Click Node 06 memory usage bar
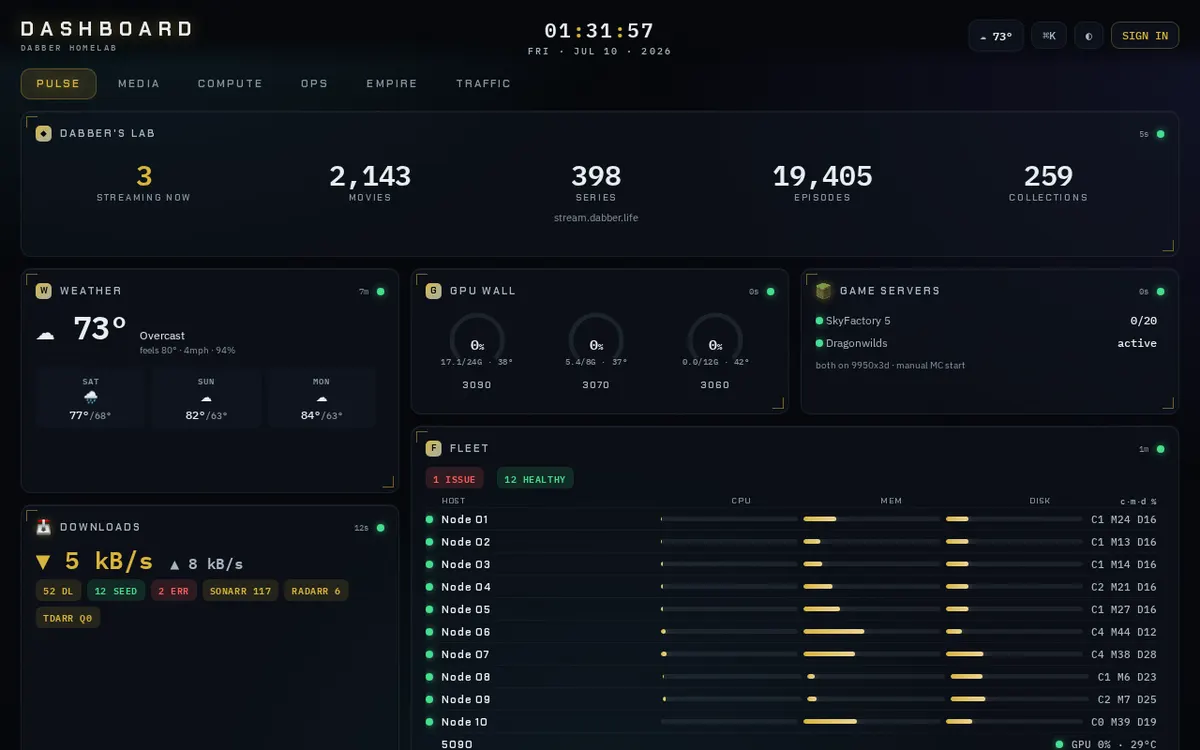Viewport: 1200px width, 750px height. click(870, 632)
